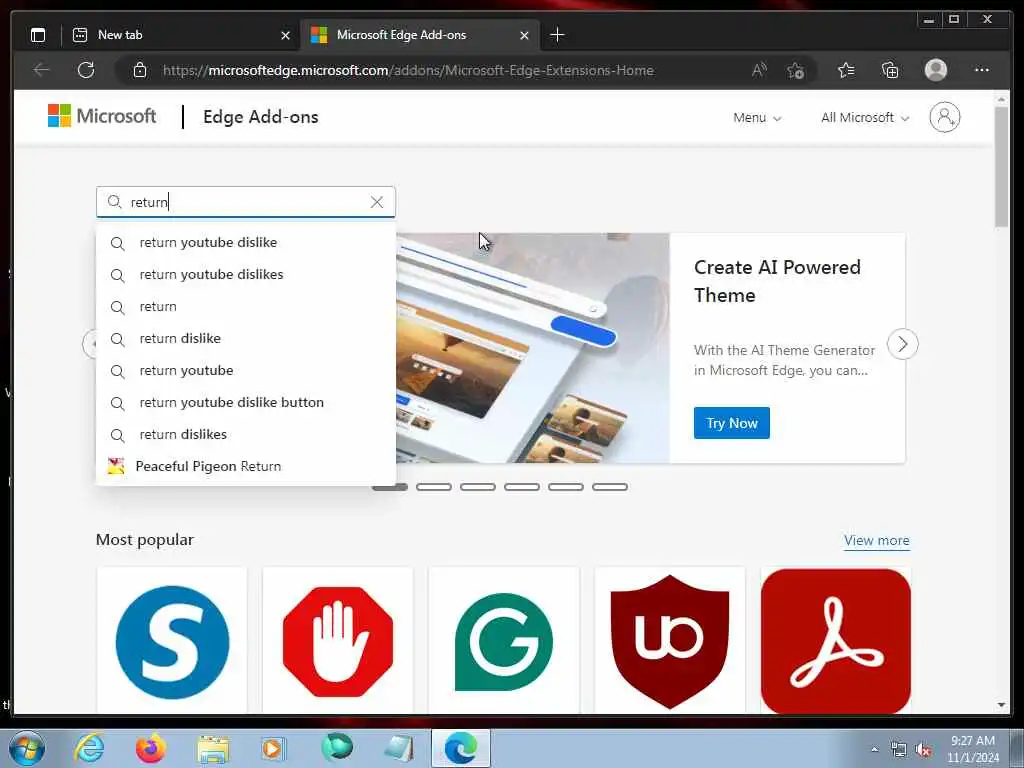
Task: Select the third carousel indicator
Action: (477, 487)
